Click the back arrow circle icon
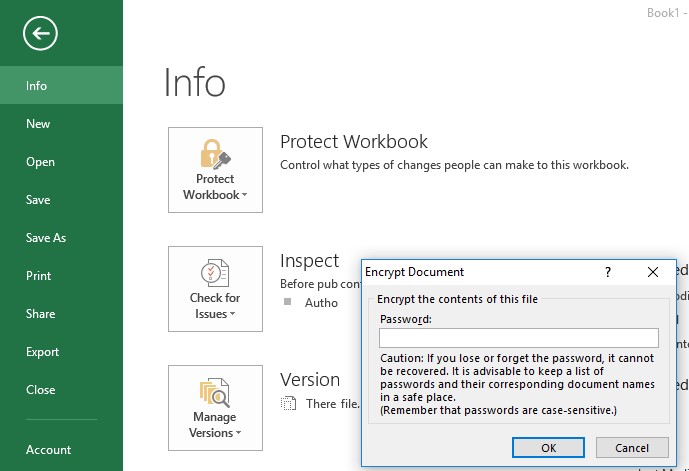This screenshot has height=471, width=689. (x=41, y=34)
